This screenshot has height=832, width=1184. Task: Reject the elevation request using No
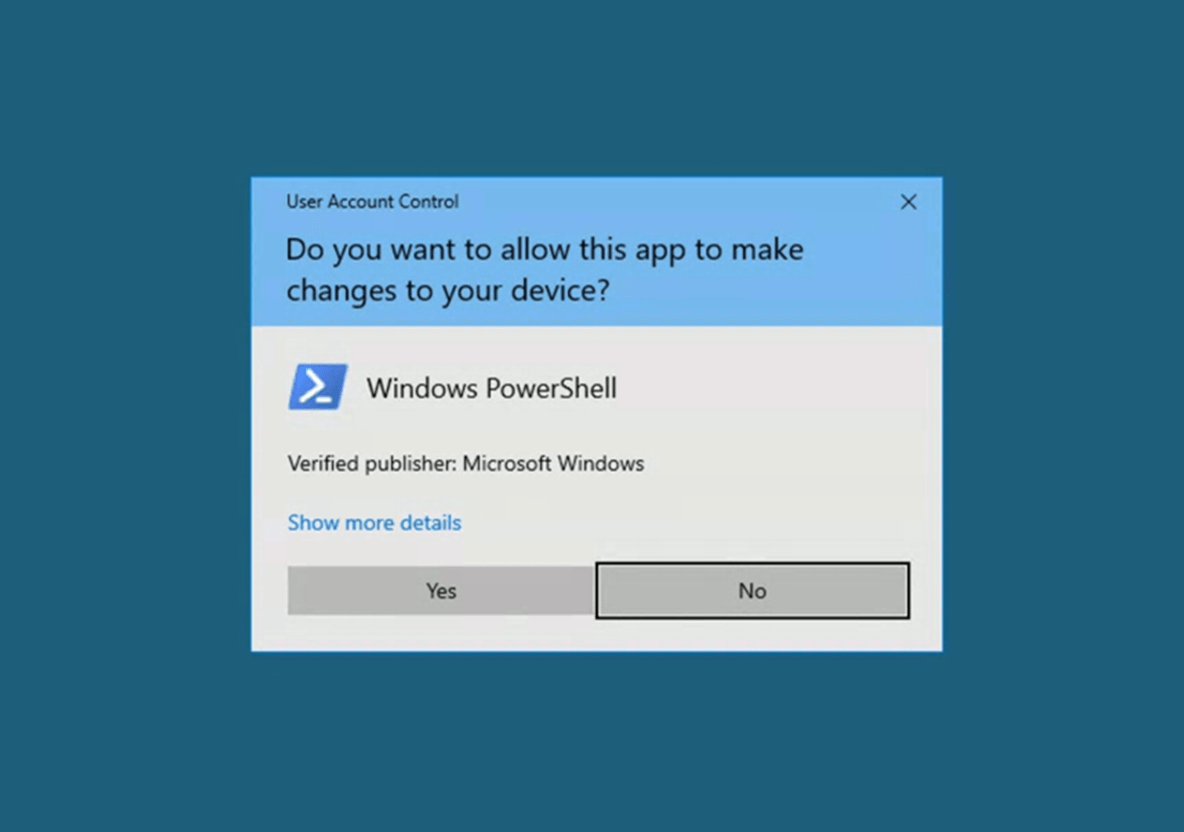[752, 590]
